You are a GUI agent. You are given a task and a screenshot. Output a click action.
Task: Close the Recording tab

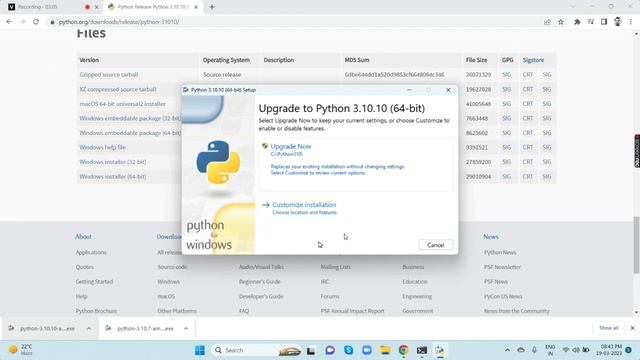[97, 7]
